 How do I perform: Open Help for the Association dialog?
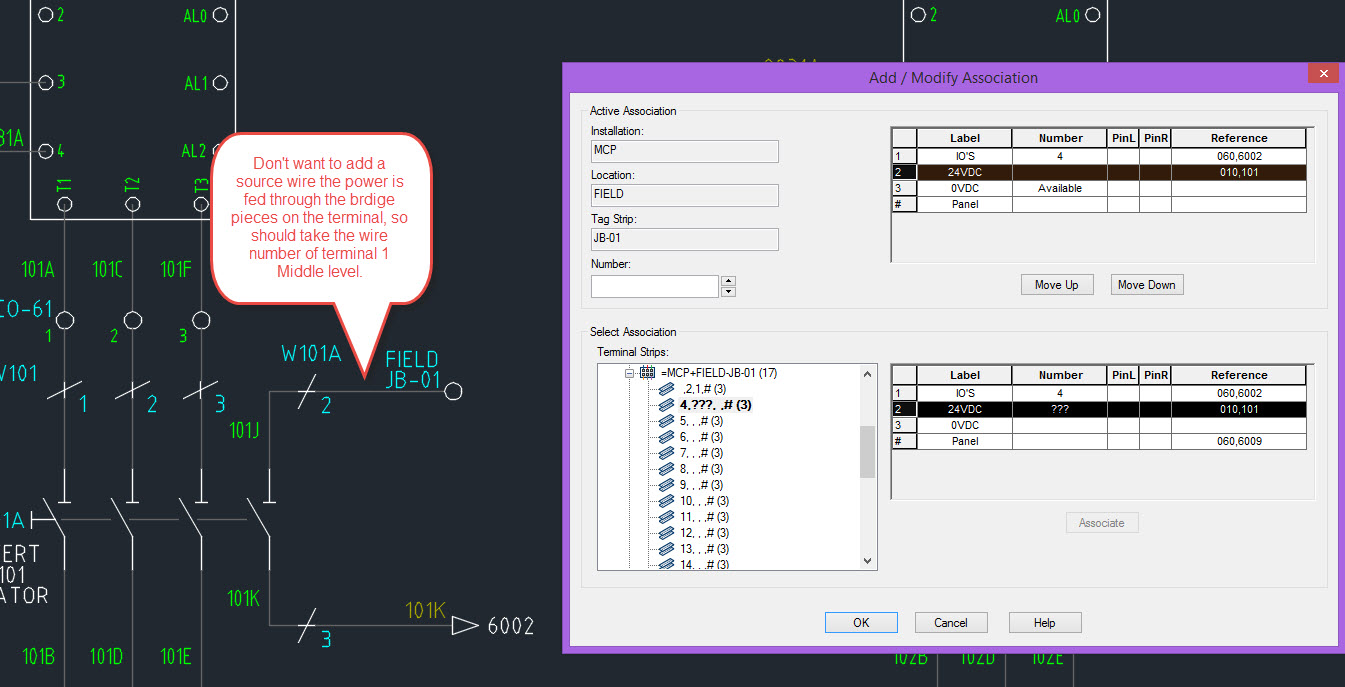[x=1044, y=622]
